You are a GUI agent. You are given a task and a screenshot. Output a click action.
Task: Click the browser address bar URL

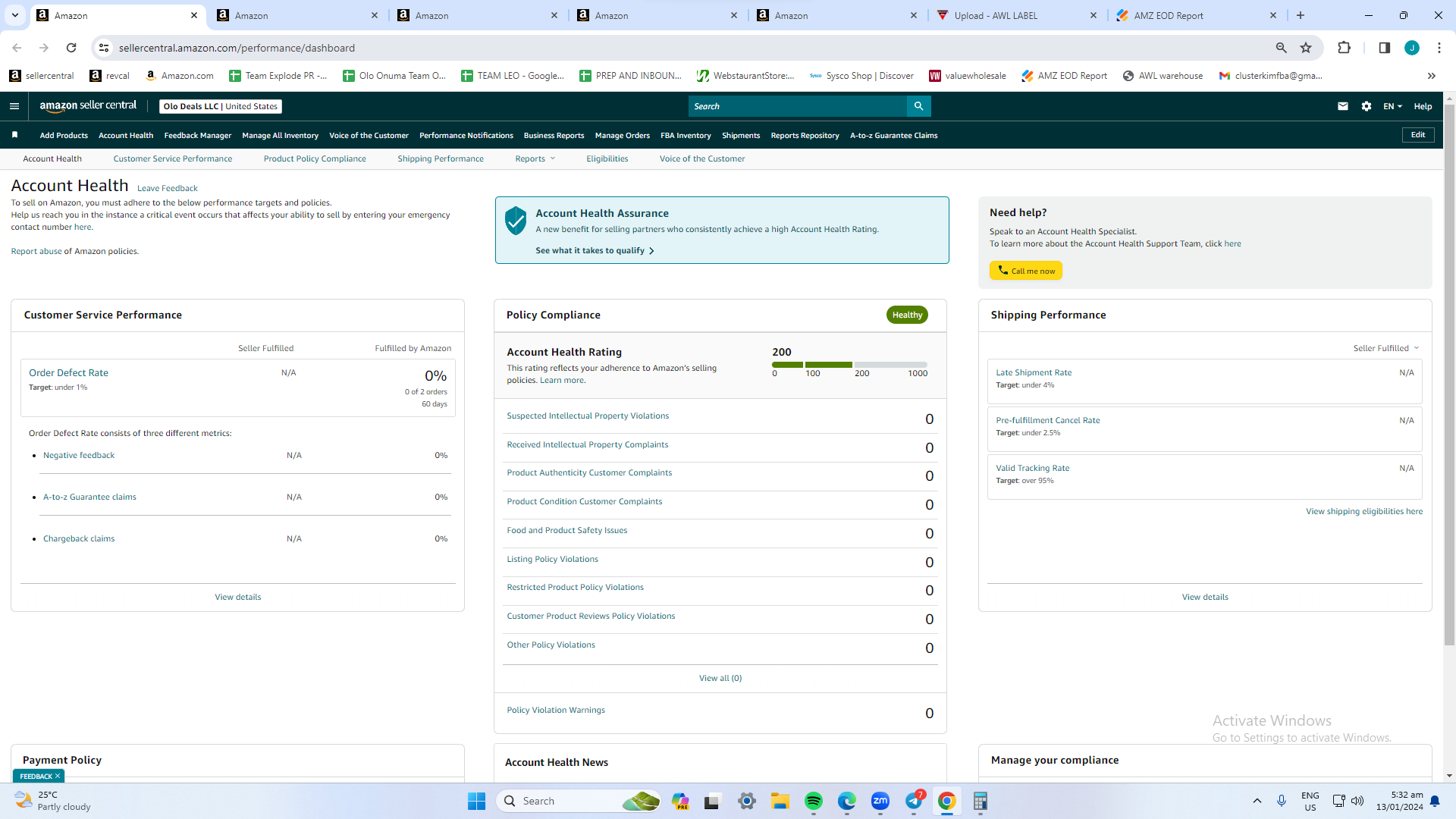tap(237, 48)
